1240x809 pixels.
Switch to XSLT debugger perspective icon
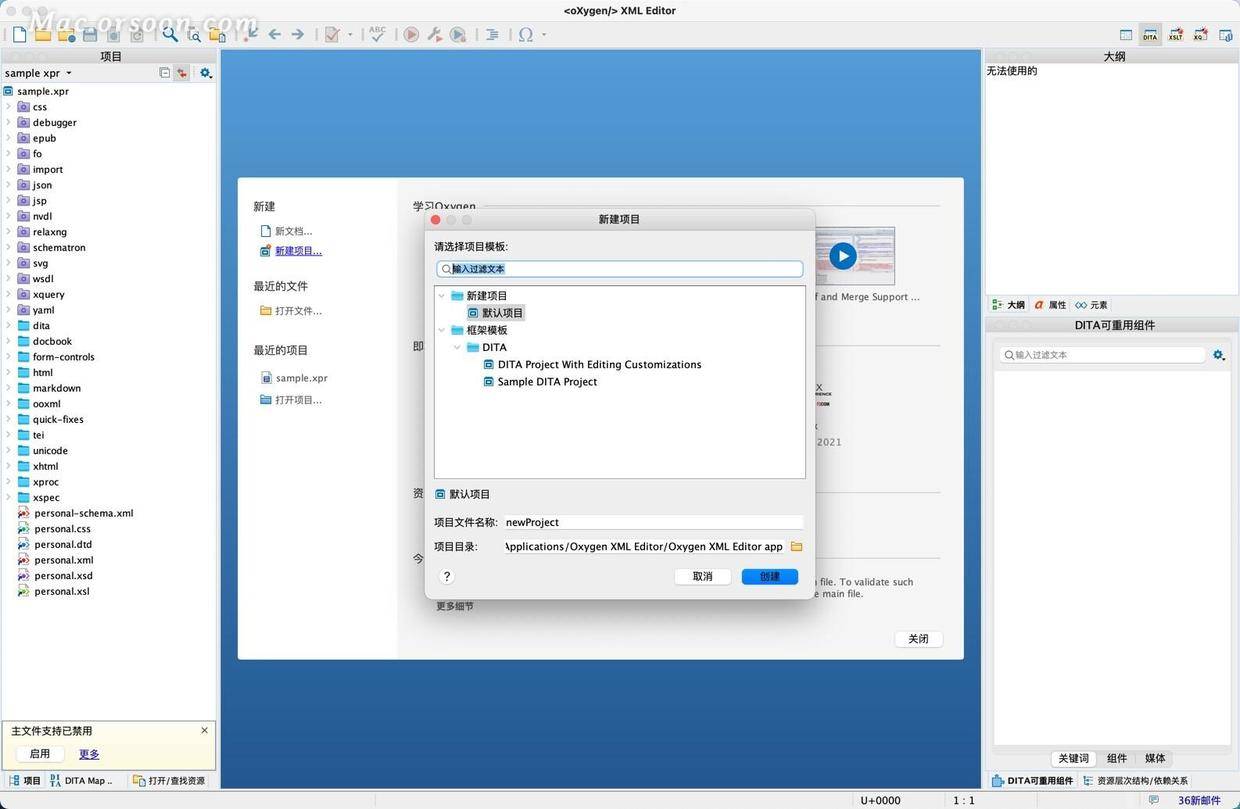1176,35
